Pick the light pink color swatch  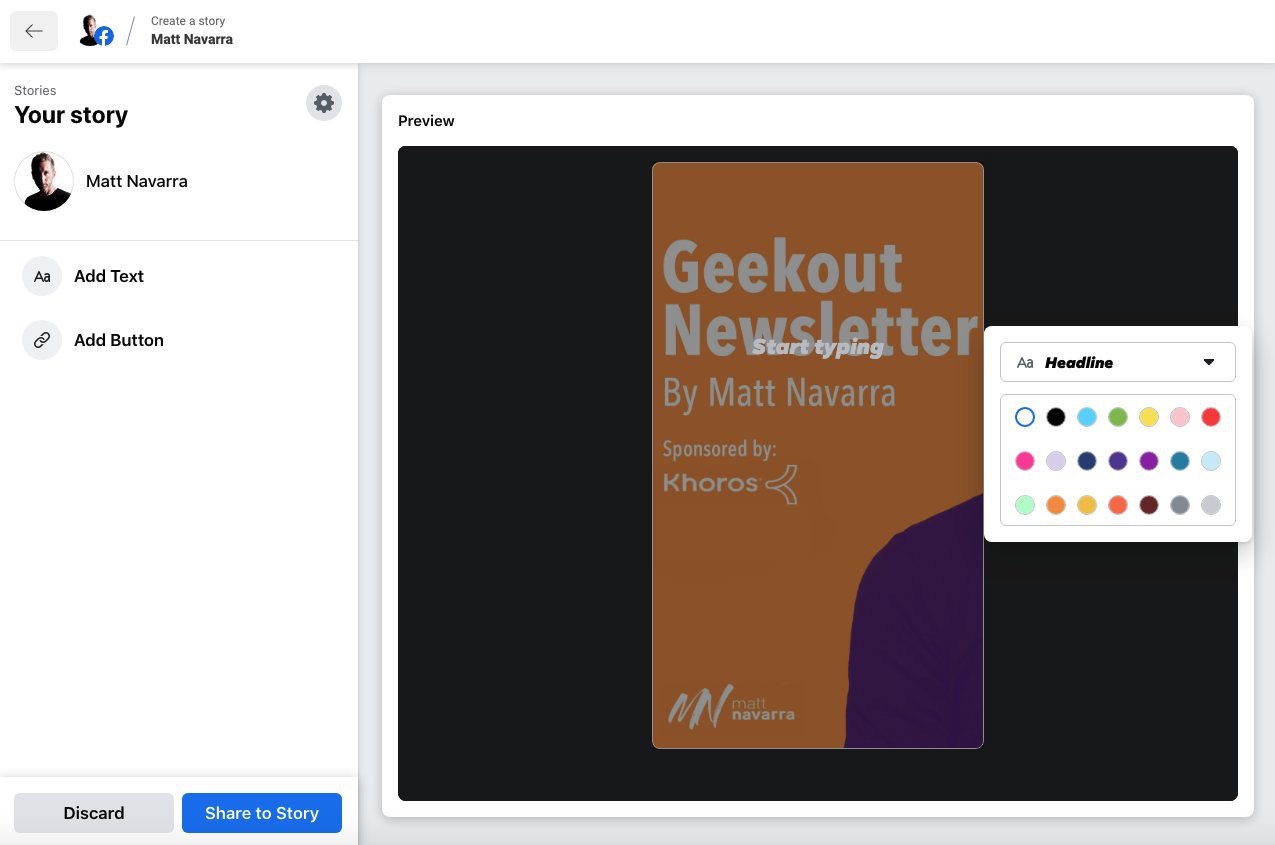[1180, 417]
